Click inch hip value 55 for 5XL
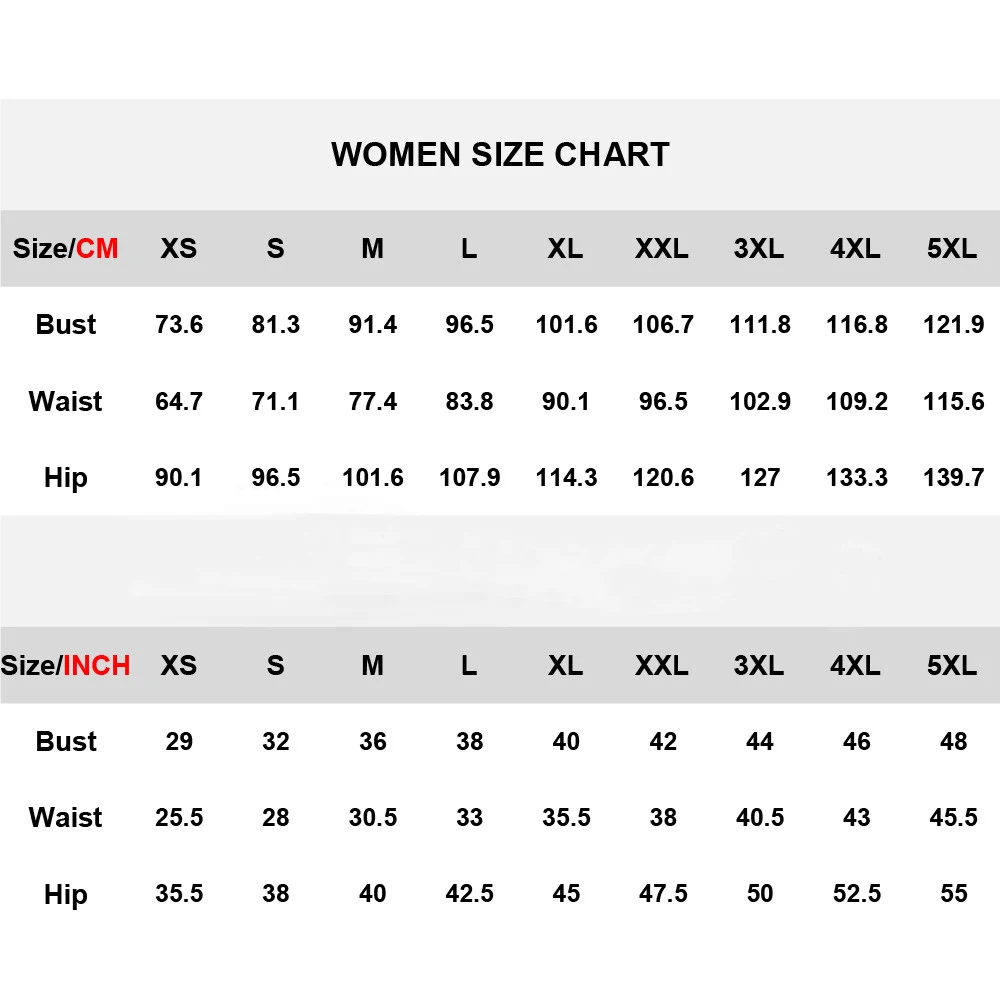1000x1000 pixels. click(954, 893)
